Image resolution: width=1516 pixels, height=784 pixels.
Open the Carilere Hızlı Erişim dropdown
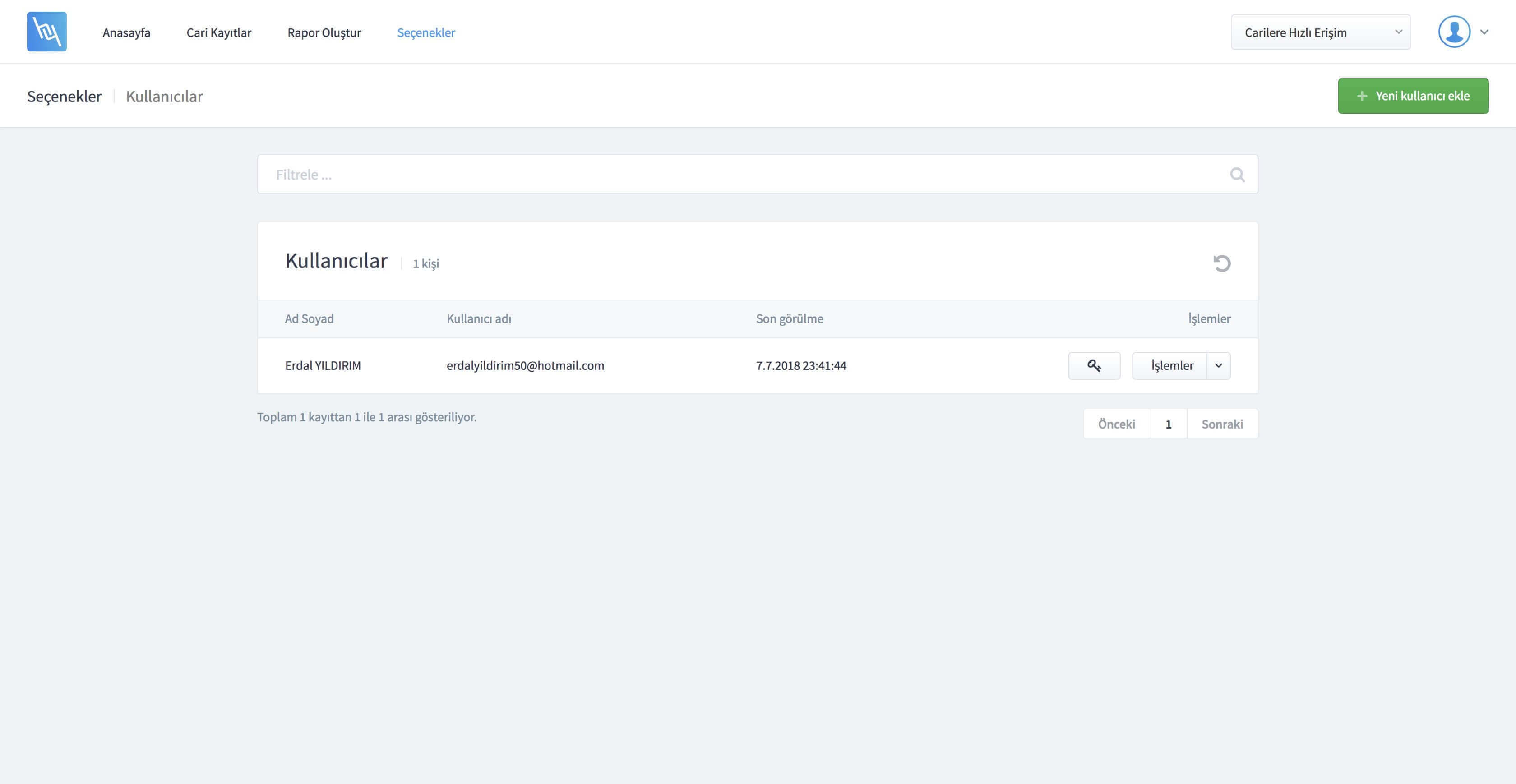(1320, 32)
